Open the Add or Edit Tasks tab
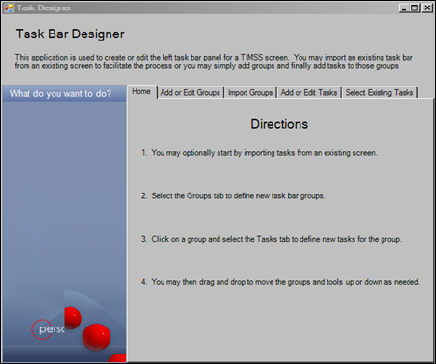This screenshot has height=364, width=436. 309,93
